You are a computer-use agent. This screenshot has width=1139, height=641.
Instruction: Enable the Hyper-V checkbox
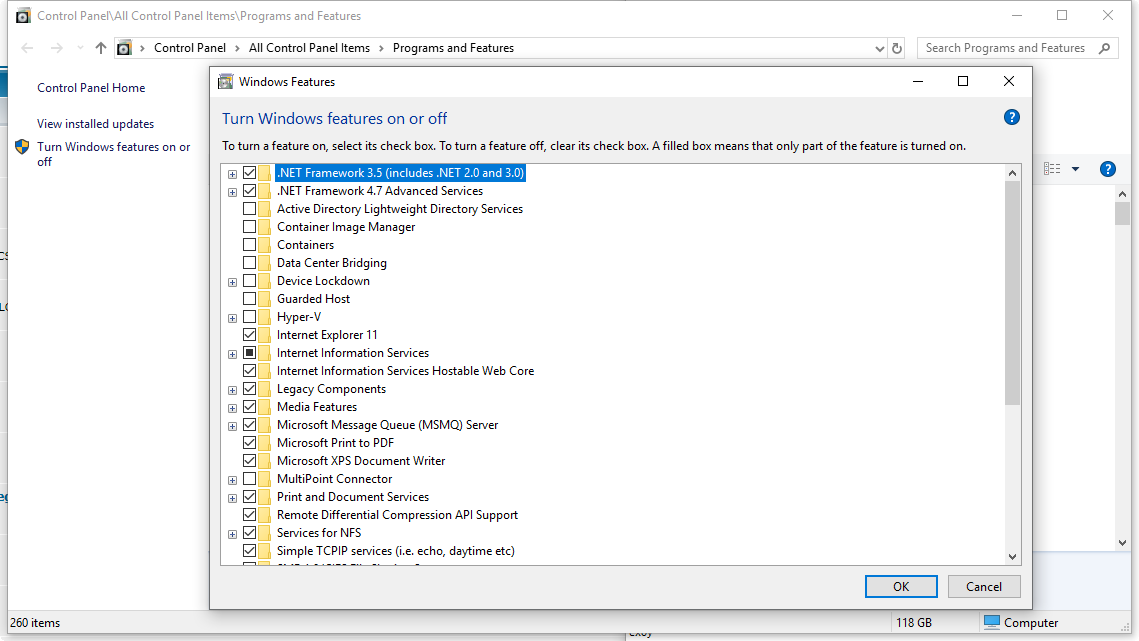249,317
